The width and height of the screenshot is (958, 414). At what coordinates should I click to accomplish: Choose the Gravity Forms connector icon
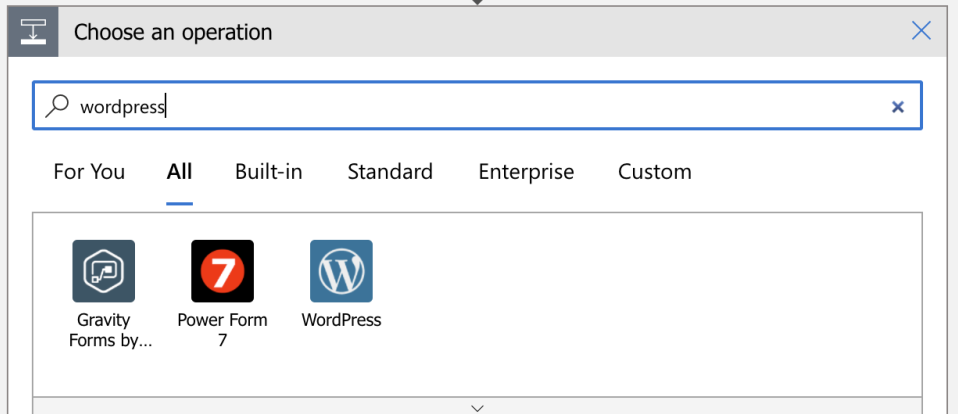click(104, 271)
